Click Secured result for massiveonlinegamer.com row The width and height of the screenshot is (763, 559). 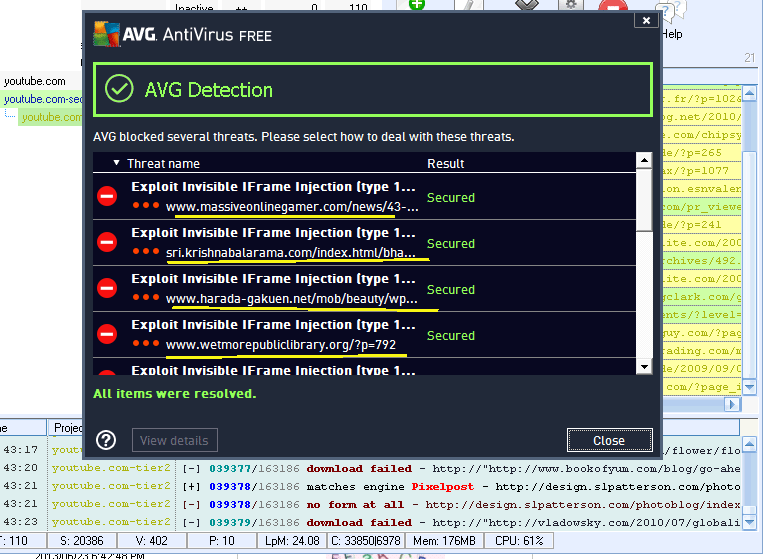451,198
